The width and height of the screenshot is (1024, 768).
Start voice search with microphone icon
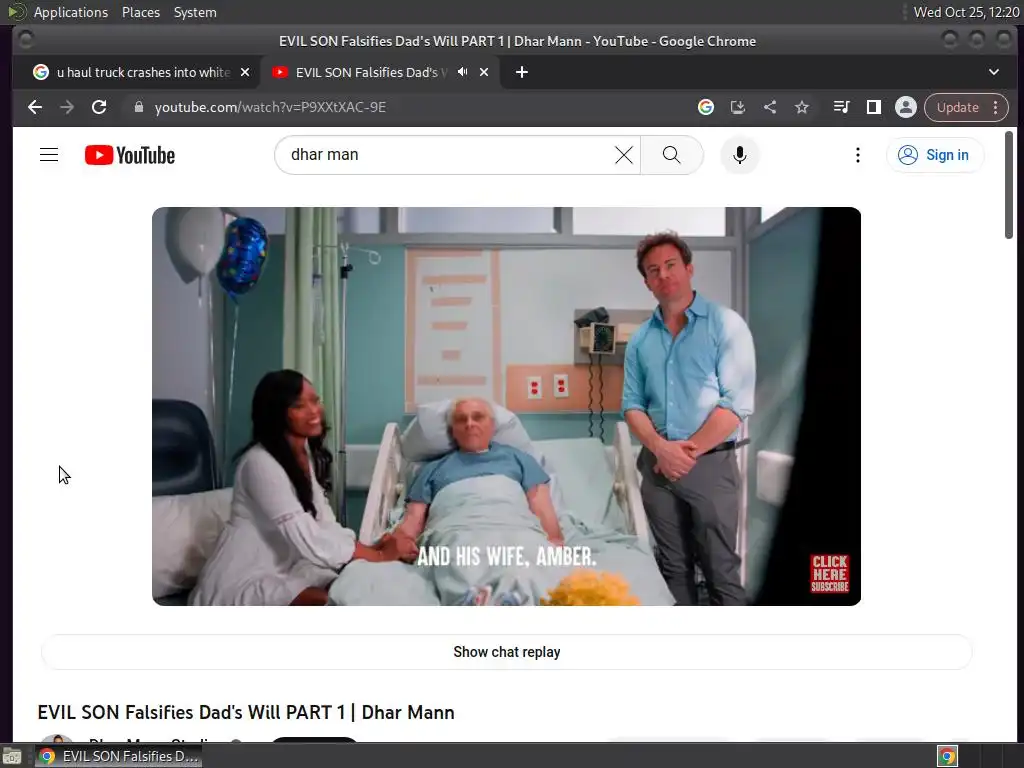click(739, 155)
